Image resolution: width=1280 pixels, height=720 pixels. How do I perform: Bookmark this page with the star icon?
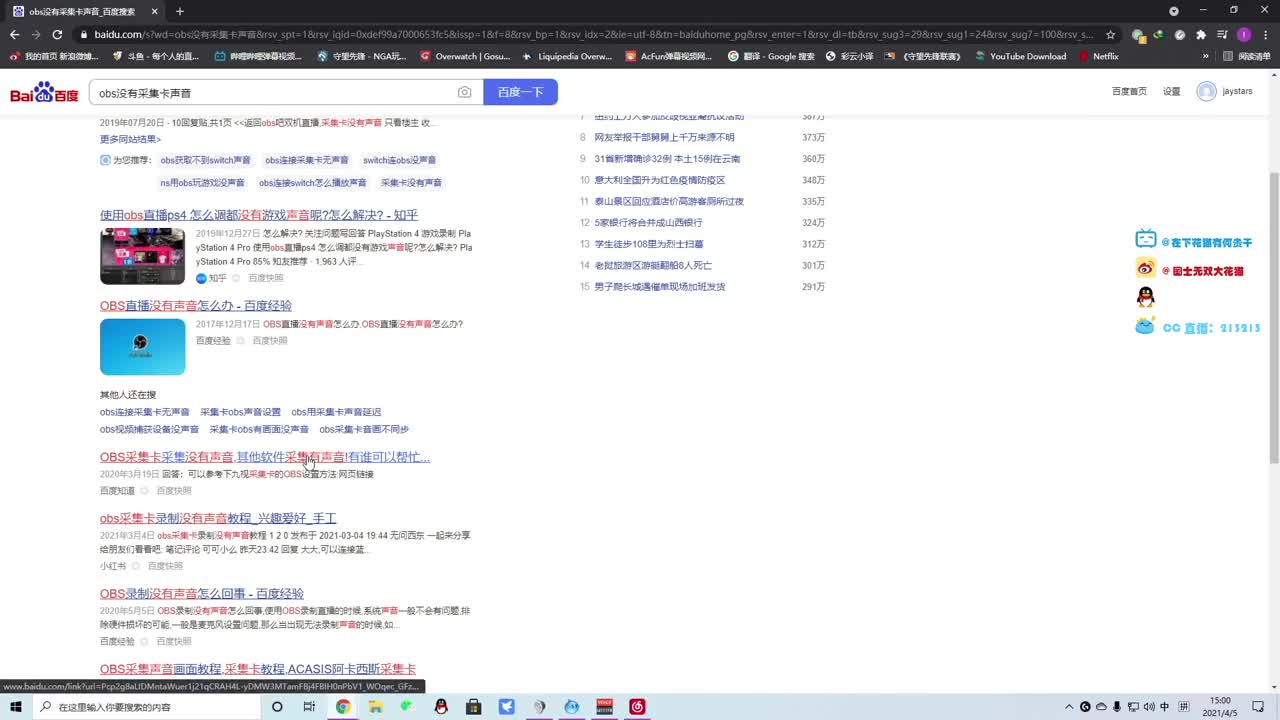(1110, 34)
